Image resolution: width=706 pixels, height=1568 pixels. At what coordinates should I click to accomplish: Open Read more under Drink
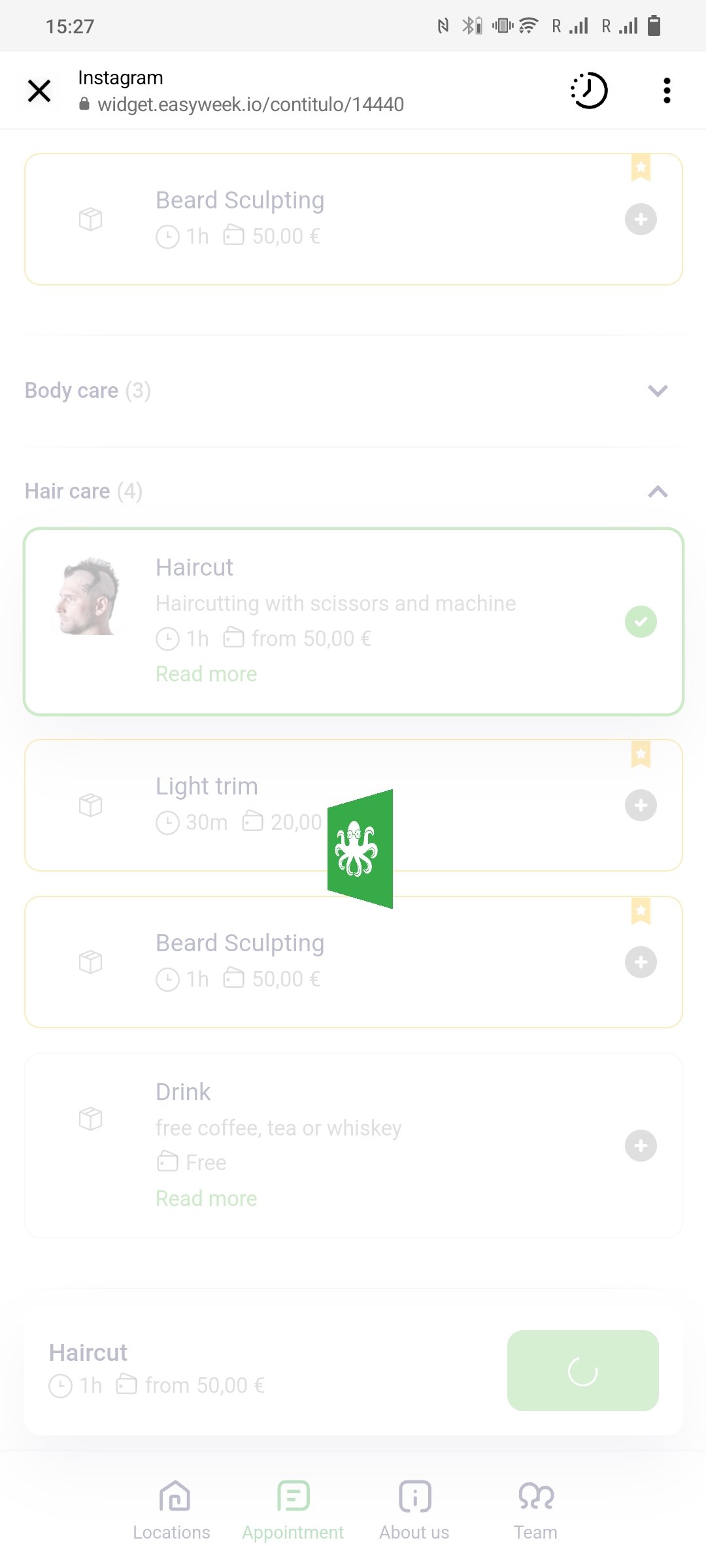(x=207, y=1198)
